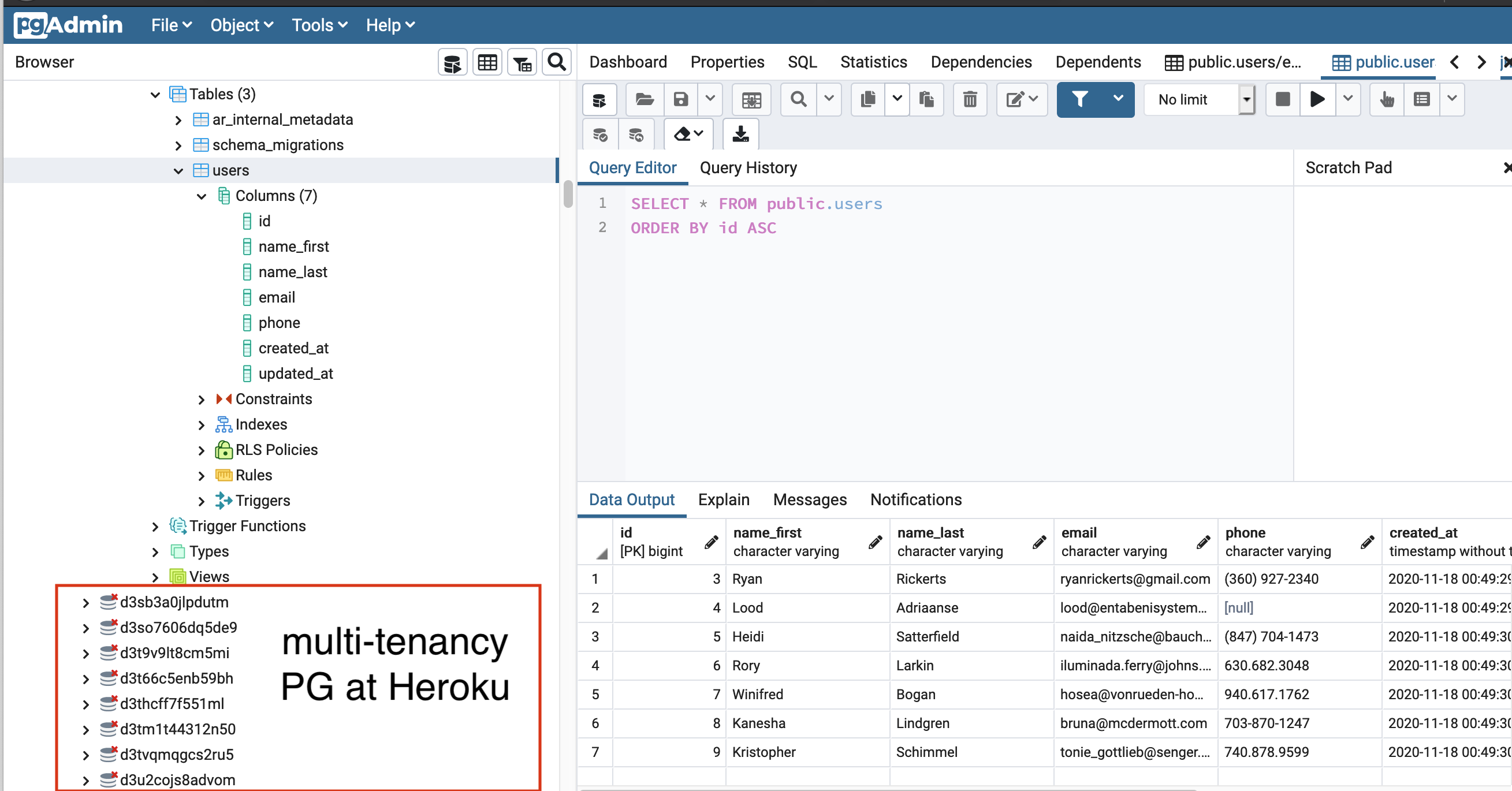The height and width of the screenshot is (791, 1512).
Task: Open file with the folder icon
Action: (x=645, y=99)
